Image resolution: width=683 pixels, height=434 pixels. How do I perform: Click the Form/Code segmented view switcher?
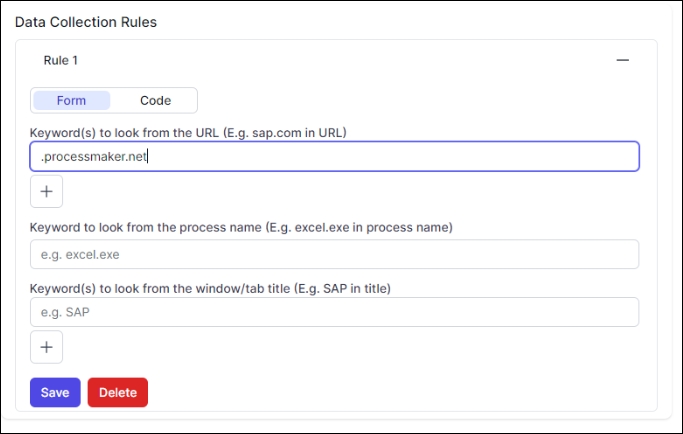[114, 100]
